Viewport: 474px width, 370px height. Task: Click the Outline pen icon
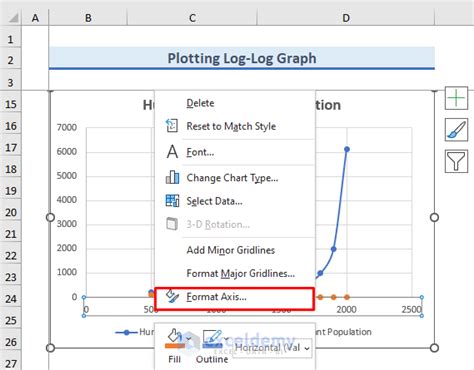212,338
